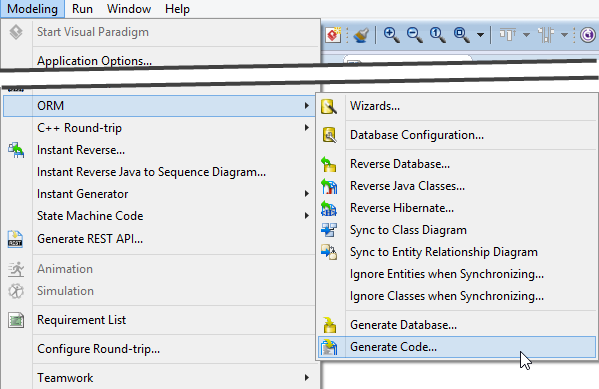Image resolution: width=599 pixels, height=389 pixels.
Task: Open the Run menu
Action: [x=82, y=9]
